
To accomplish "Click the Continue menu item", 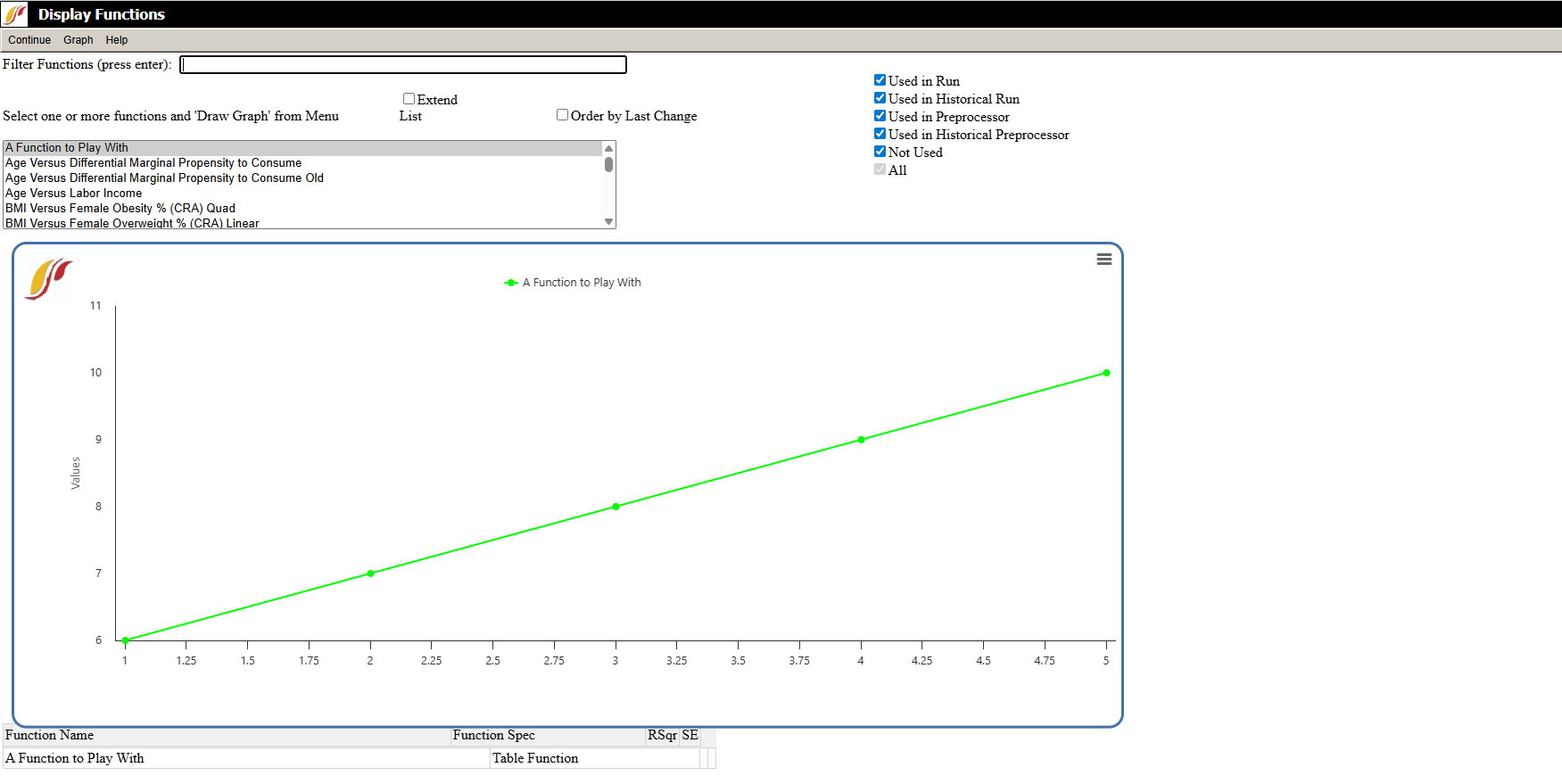I will pyautogui.click(x=29, y=40).
